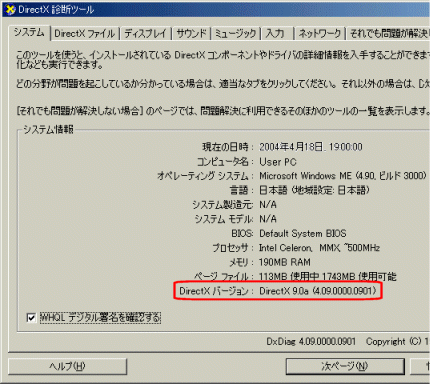The image size is (430, 384).
Task: Toggle the WHQL デジタル署名を確認する checkbox
Action: coord(31,318)
